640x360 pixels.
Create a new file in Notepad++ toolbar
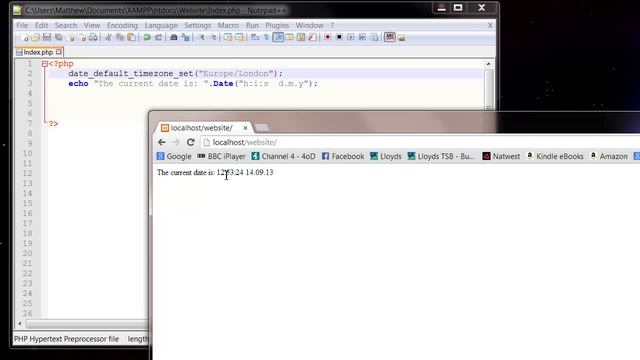pyautogui.click(x=25, y=38)
